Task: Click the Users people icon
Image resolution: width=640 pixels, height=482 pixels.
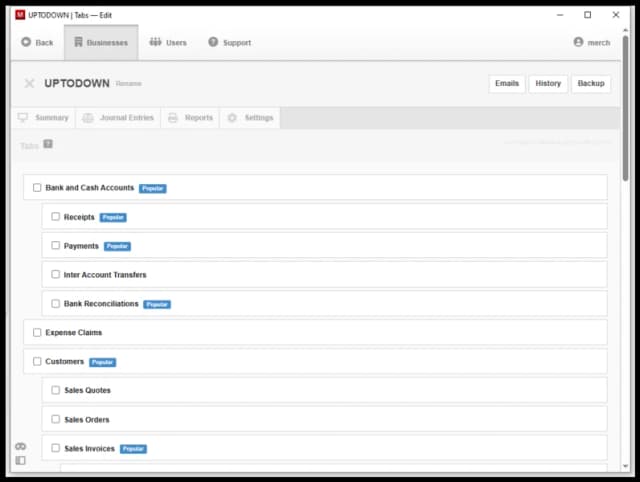Action: tap(155, 42)
